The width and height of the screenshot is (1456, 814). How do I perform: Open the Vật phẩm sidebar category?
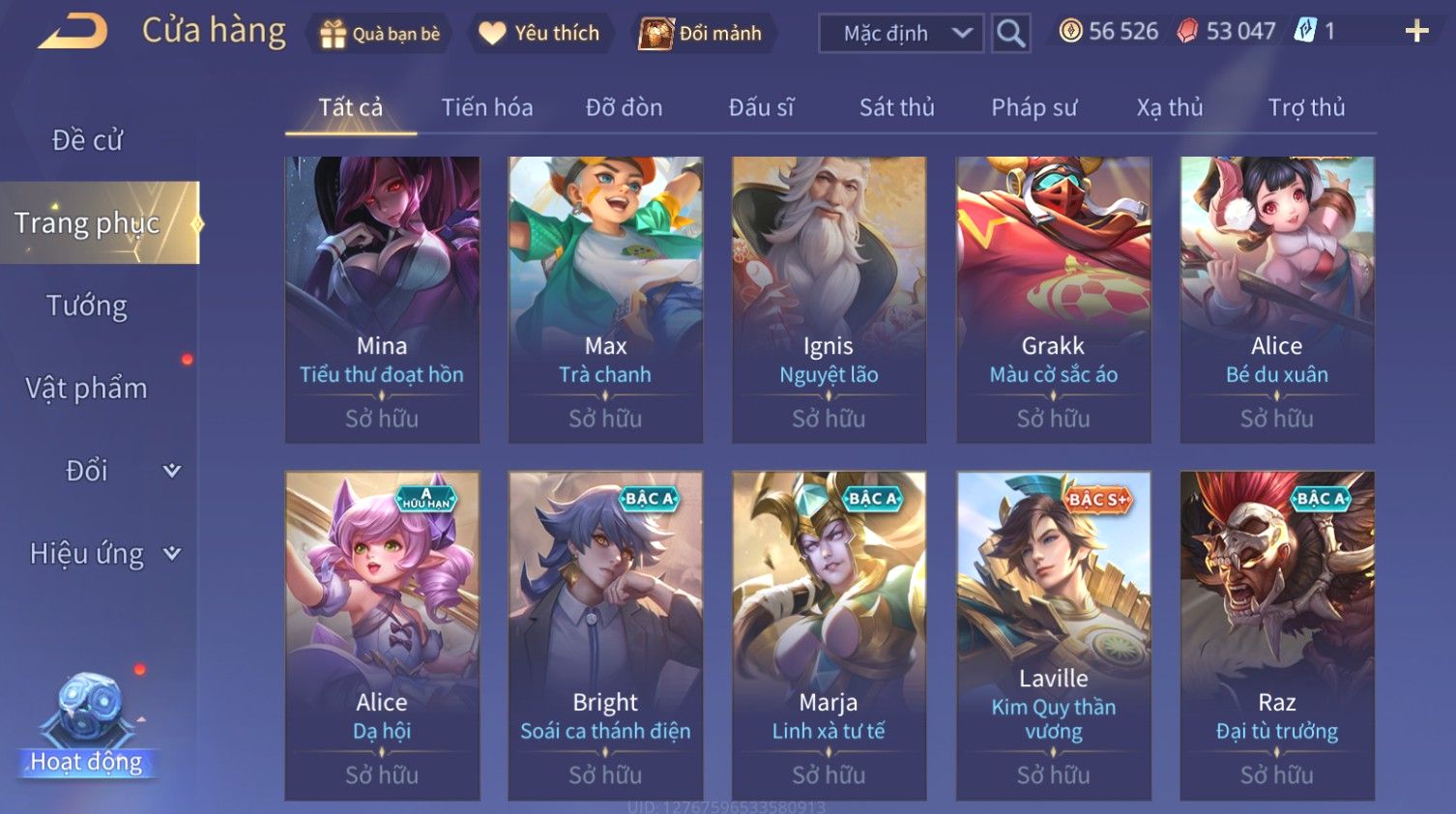[87, 388]
